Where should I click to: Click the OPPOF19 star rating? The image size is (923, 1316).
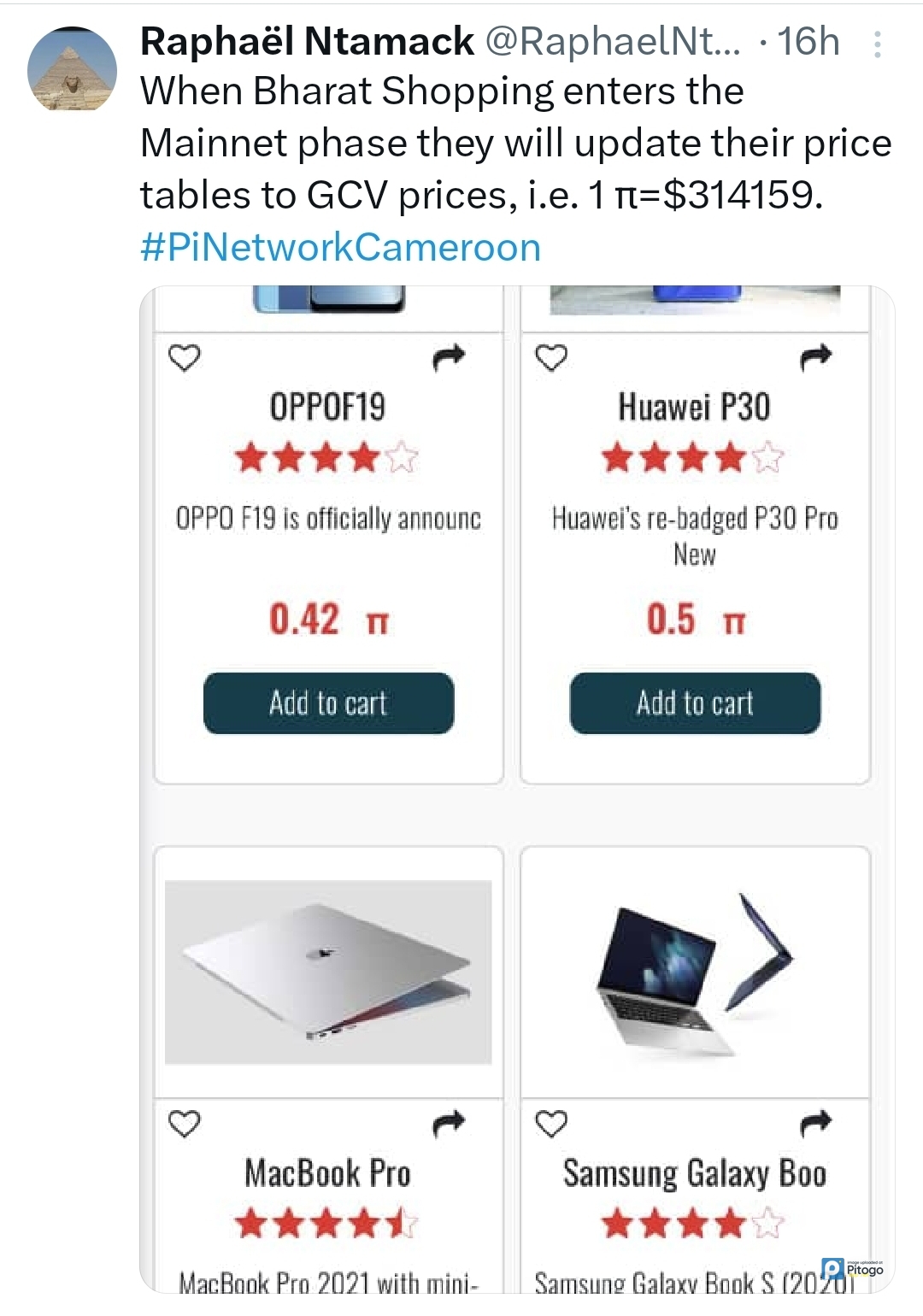(327, 457)
